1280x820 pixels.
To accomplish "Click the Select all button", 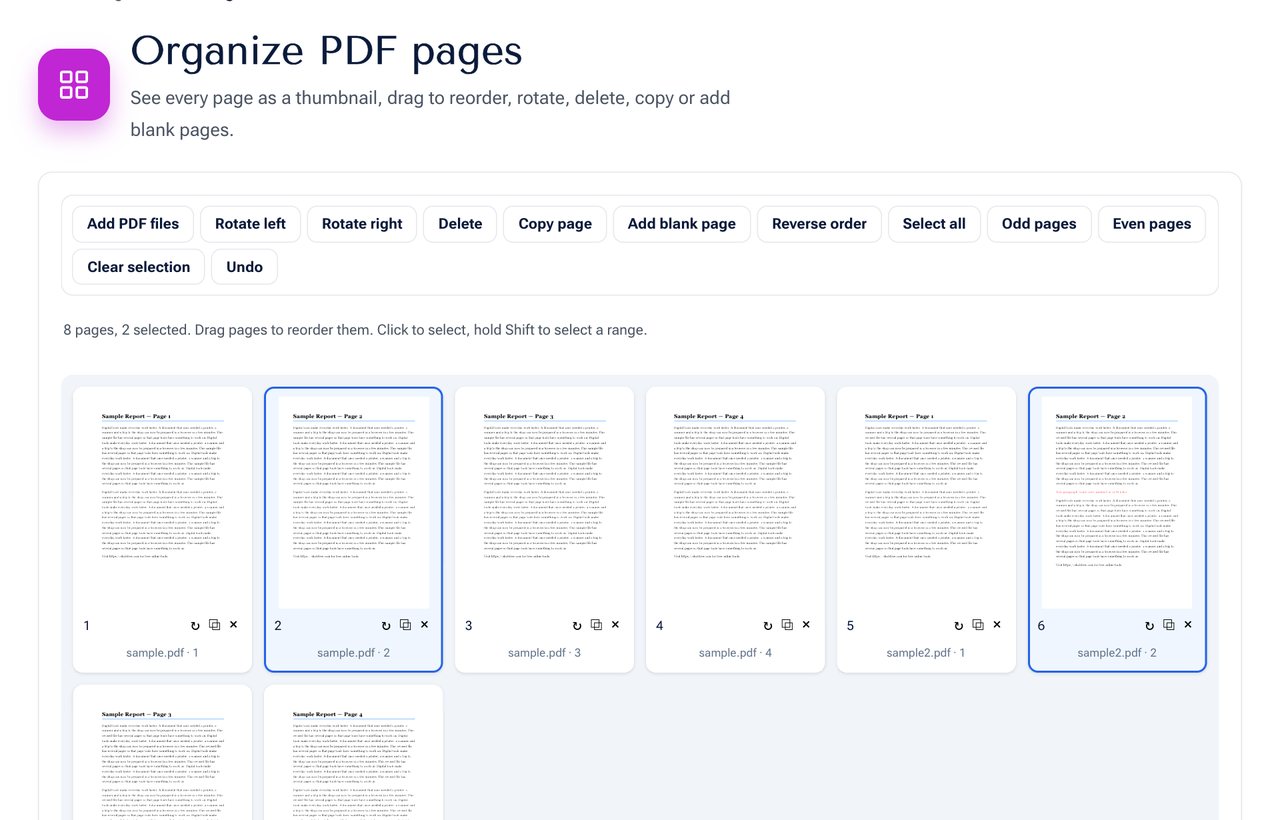I will click(934, 224).
